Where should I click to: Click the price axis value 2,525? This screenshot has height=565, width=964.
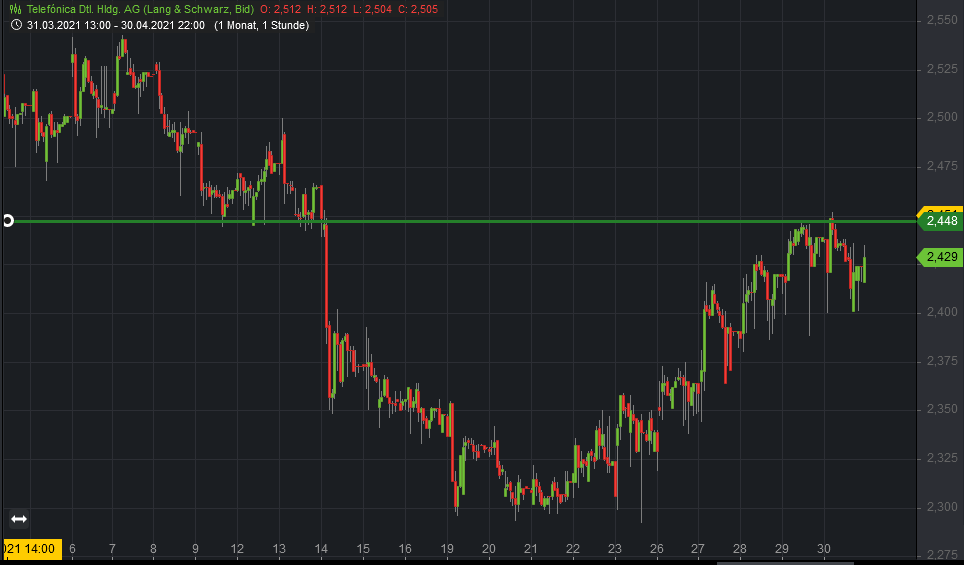pos(942,69)
